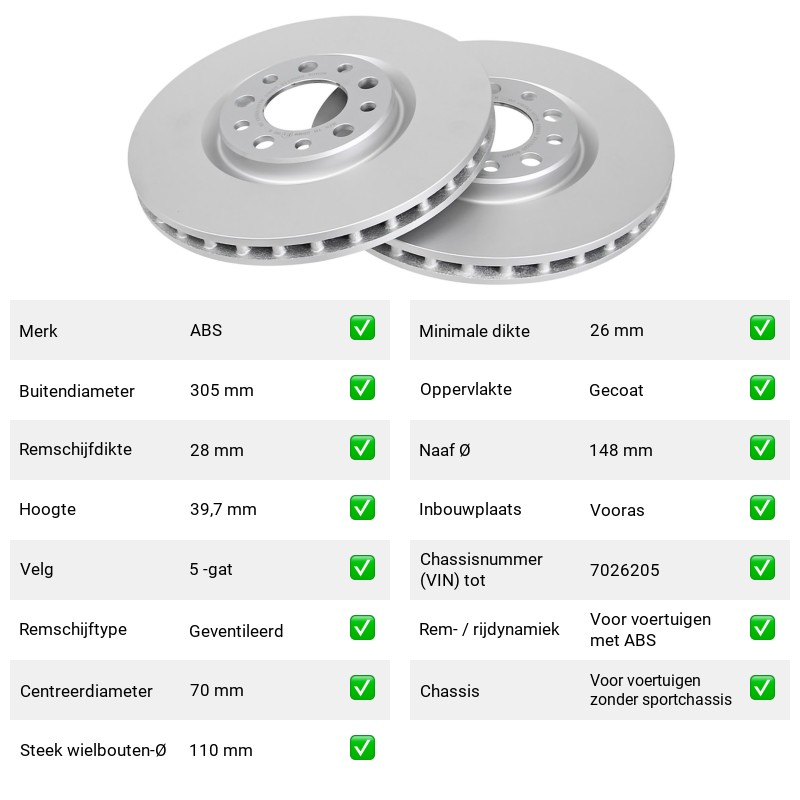Toggle the check for Steek wielbouten-Ø 110 mm
Viewport: 800px width, 800px height.
coord(362,747)
